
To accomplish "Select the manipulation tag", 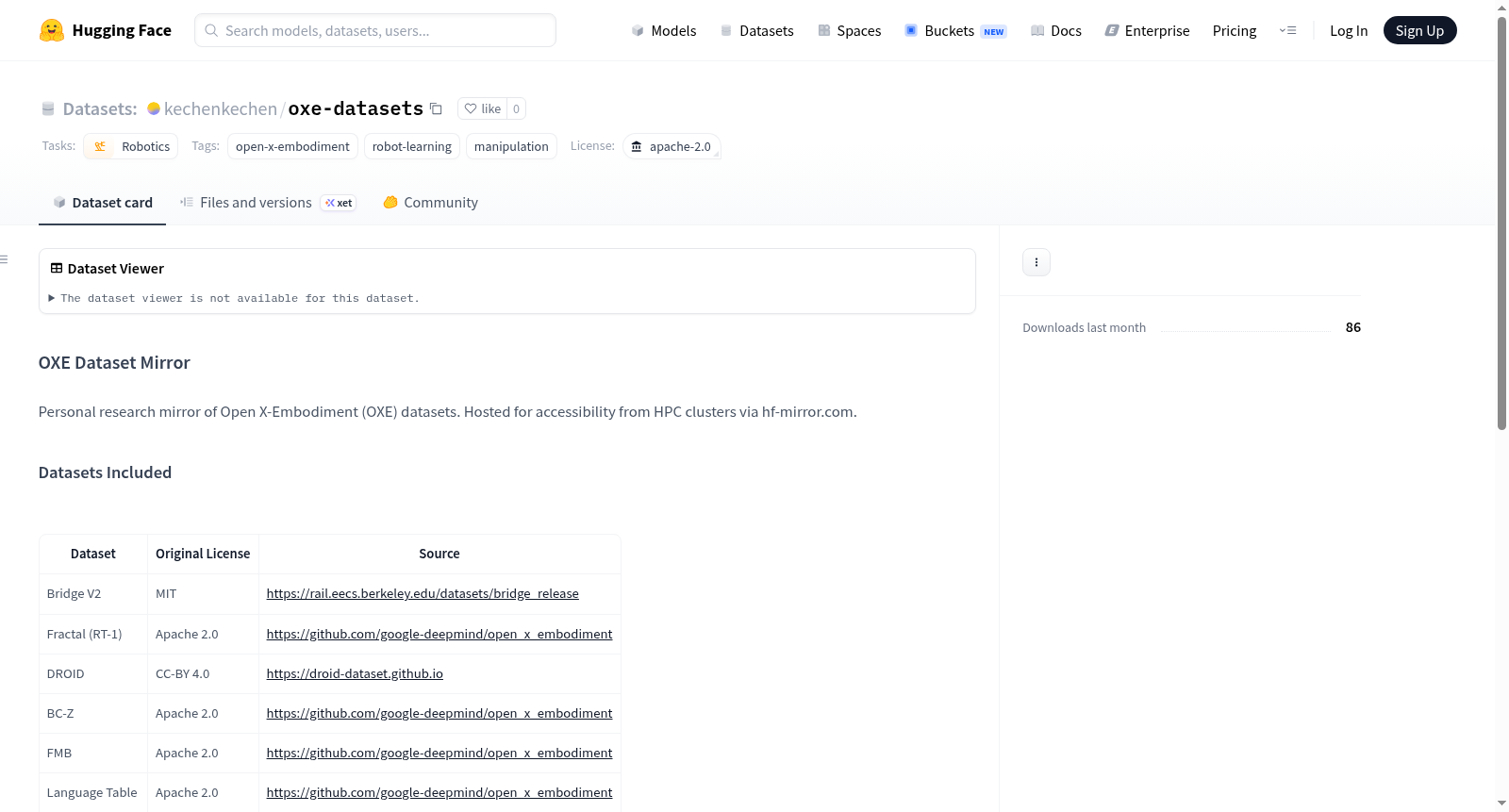I will point(511,146).
